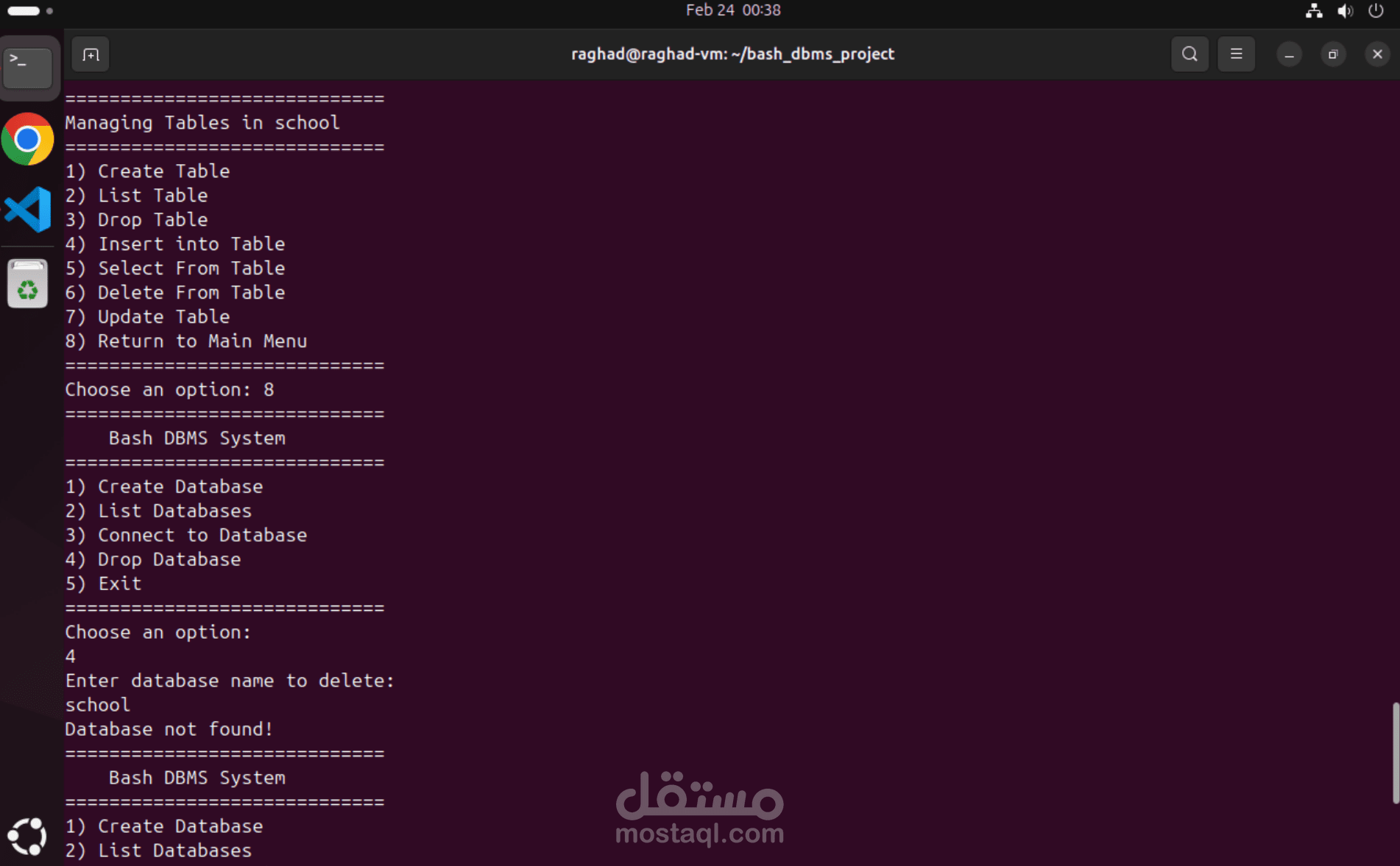Click the '4) Drop Database' line
Image resolution: width=1400 pixels, height=866 pixels.
[153, 560]
